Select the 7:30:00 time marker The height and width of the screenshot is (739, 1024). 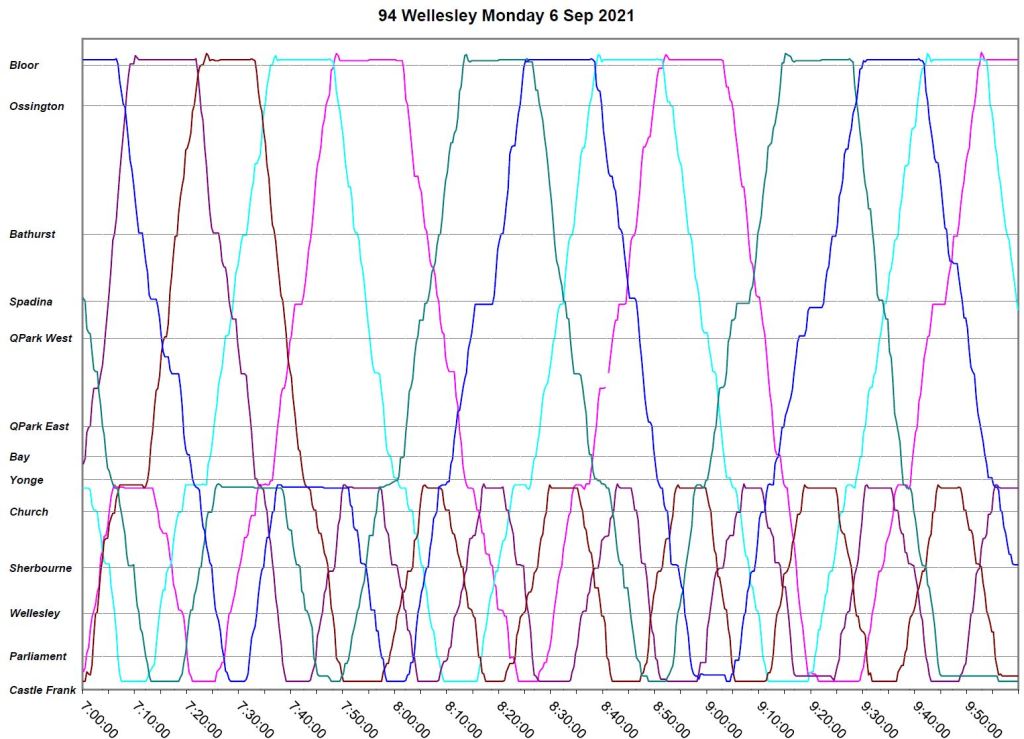[254, 718]
